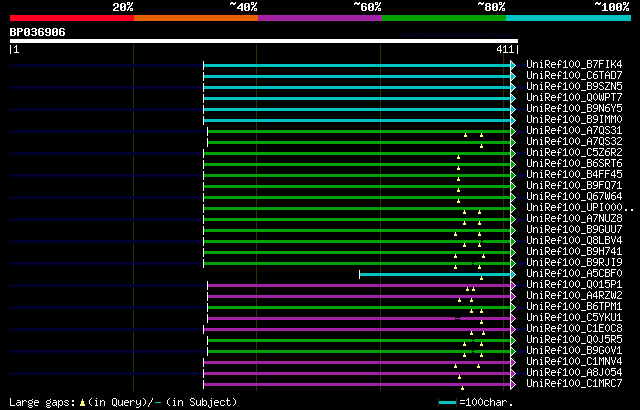Click the truncated UniRef100_UPI000.. label

[580, 208]
